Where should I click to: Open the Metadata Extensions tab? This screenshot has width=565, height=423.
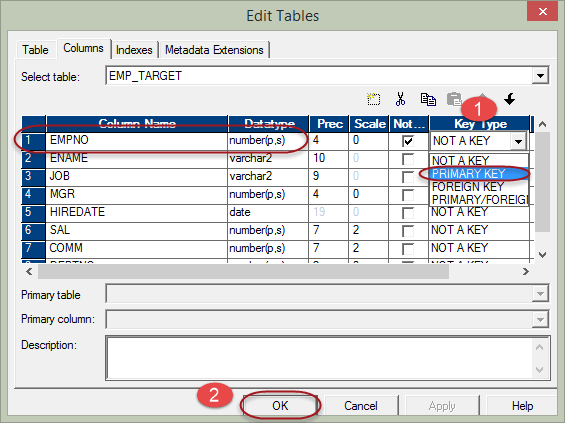214,50
